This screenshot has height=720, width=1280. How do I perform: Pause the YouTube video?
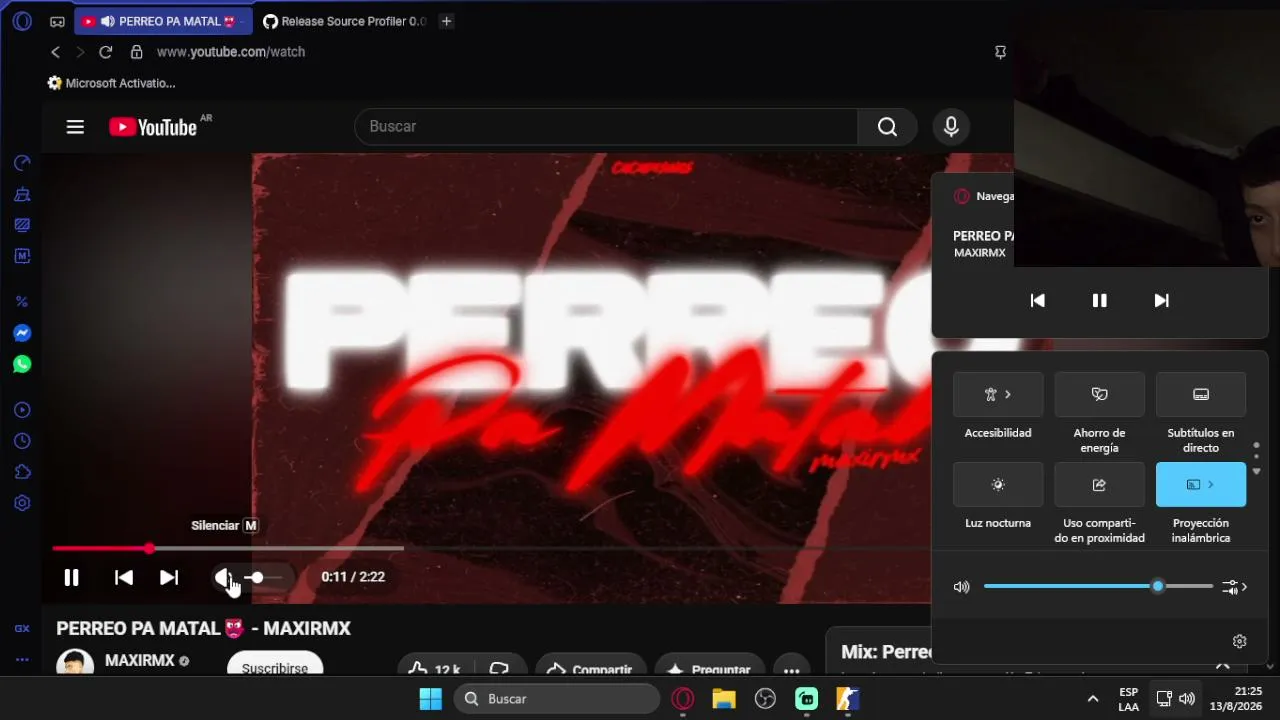(71, 577)
